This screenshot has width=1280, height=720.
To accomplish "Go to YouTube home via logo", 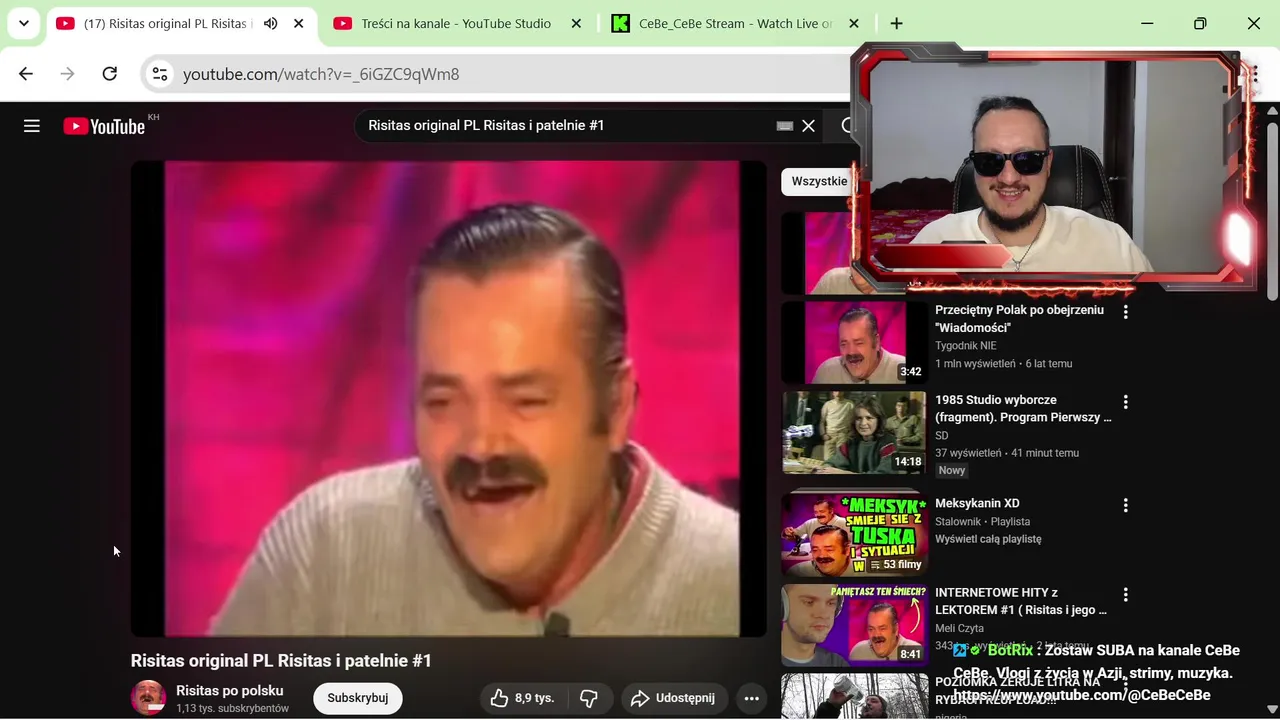I will coord(105,126).
